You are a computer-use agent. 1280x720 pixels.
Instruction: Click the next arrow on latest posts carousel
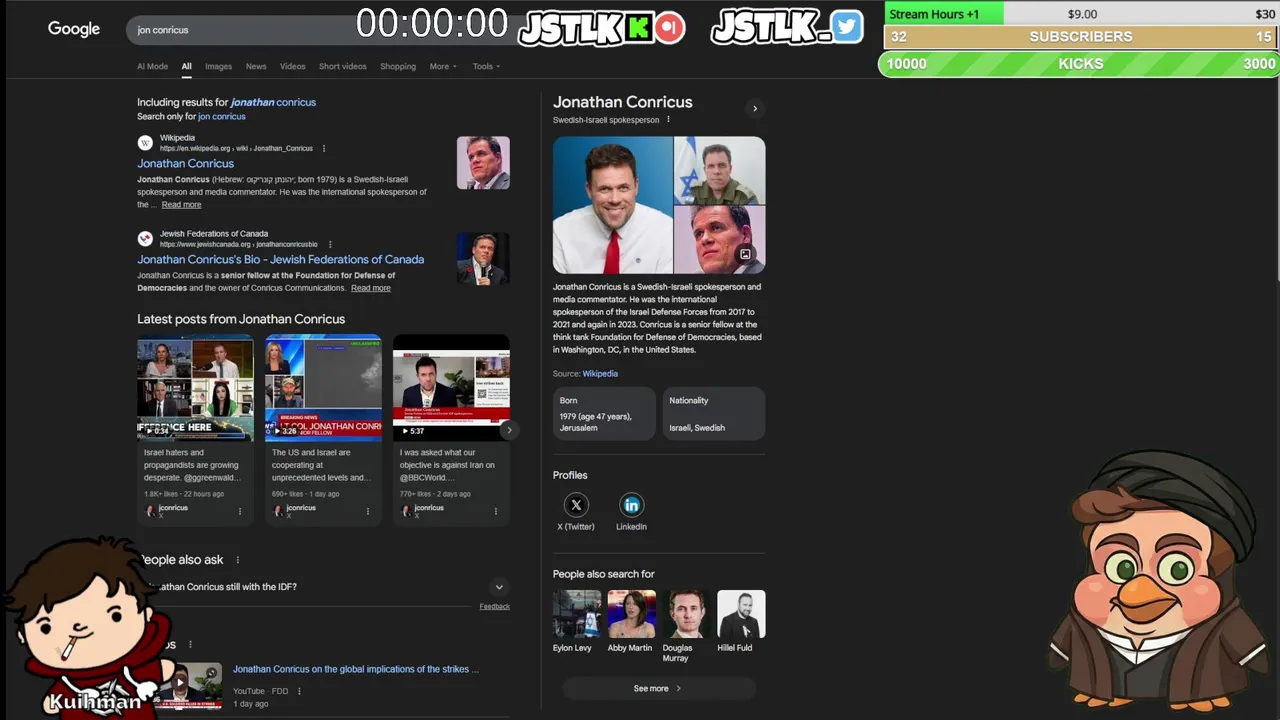pos(509,430)
